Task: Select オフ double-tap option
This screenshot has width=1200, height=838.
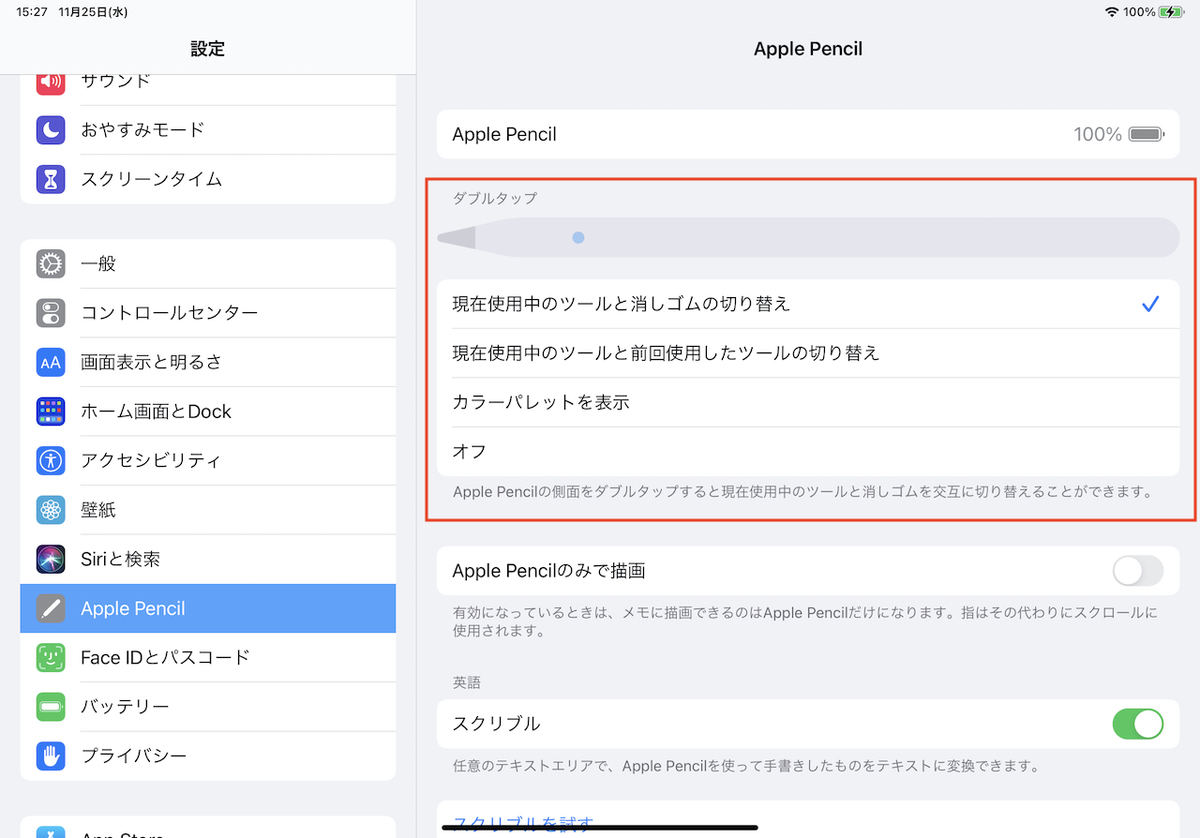Action: [x=808, y=451]
